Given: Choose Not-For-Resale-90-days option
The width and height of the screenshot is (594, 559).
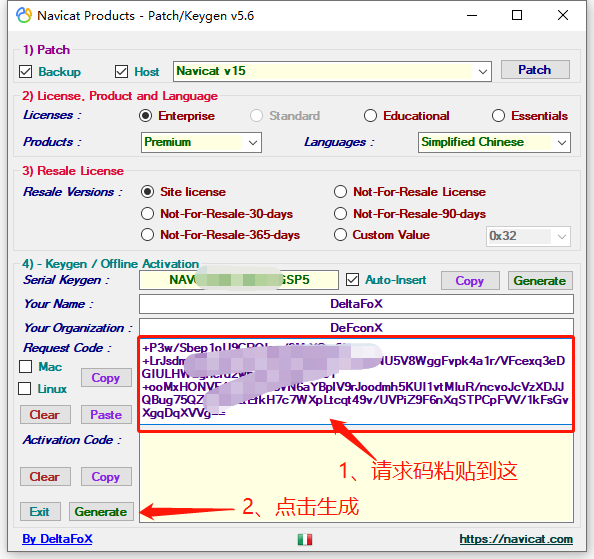Looking at the screenshot, I should pos(340,214).
